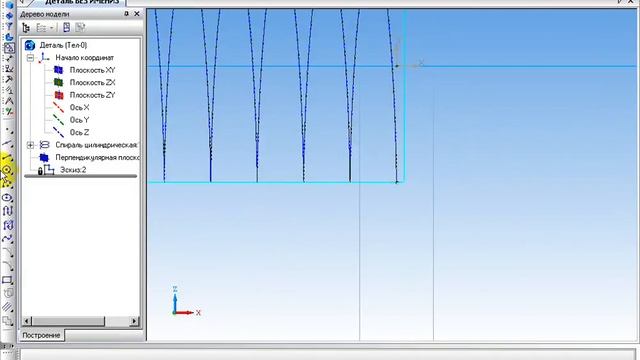The width and height of the screenshot is (640, 360).
Task: Pin the model tree panel
Action: tap(126, 14)
